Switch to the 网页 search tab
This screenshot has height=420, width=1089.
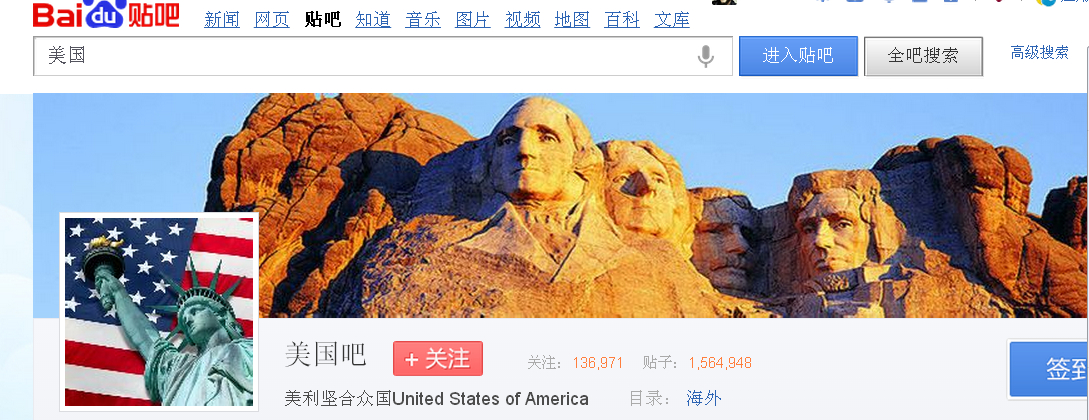(x=272, y=19)
